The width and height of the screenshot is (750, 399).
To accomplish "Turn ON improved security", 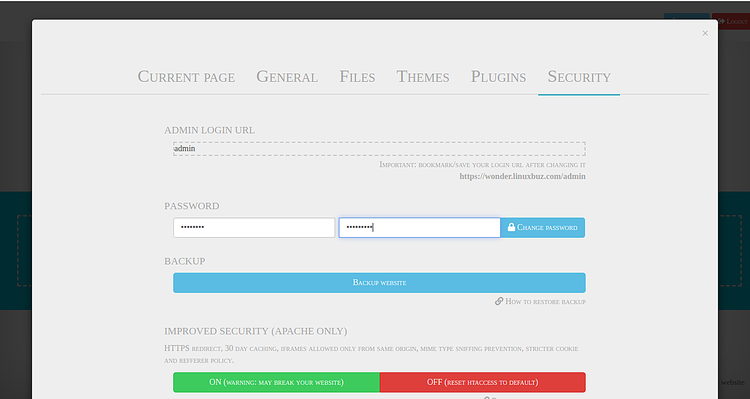I will 276,382.
